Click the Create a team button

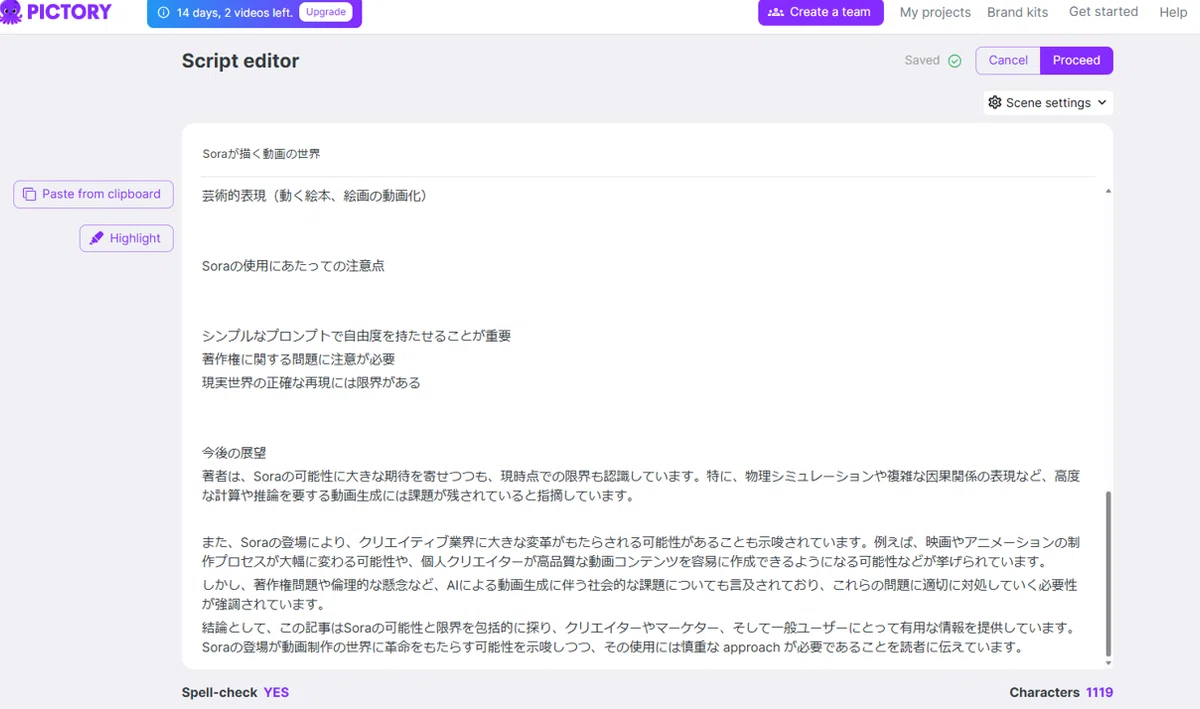point(821,12)
